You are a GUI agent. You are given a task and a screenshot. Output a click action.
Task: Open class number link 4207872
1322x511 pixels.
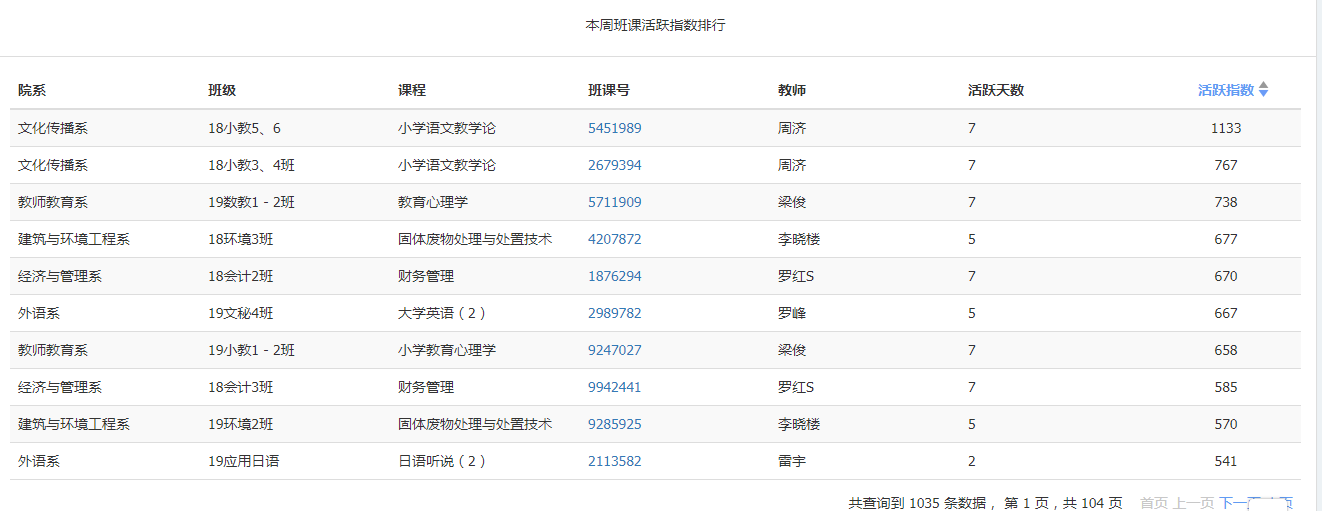tap(615, 239)
